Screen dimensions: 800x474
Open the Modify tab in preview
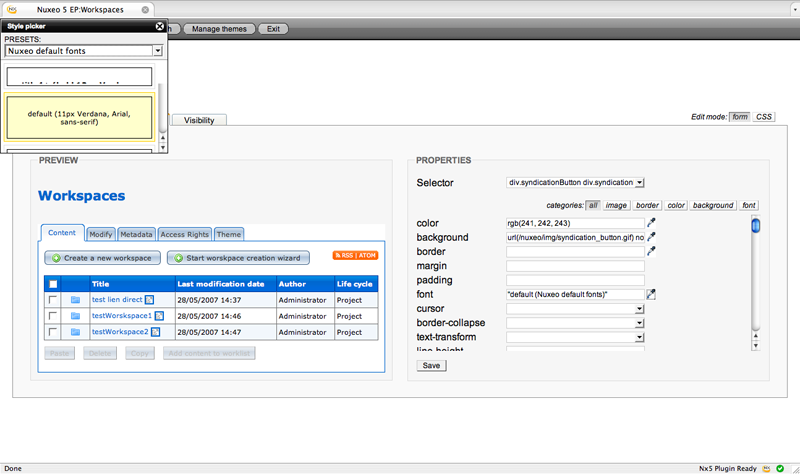pos(101,234)
